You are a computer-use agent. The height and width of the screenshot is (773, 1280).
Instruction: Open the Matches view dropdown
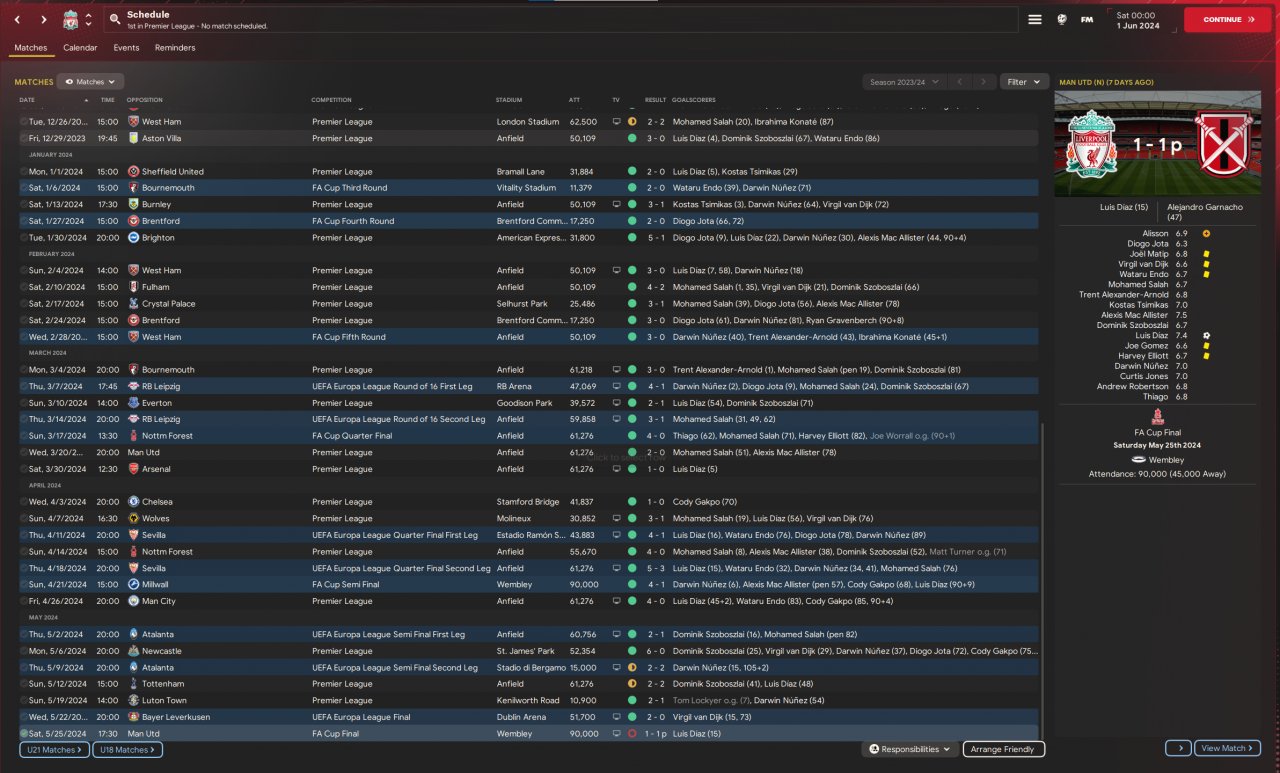90,82
